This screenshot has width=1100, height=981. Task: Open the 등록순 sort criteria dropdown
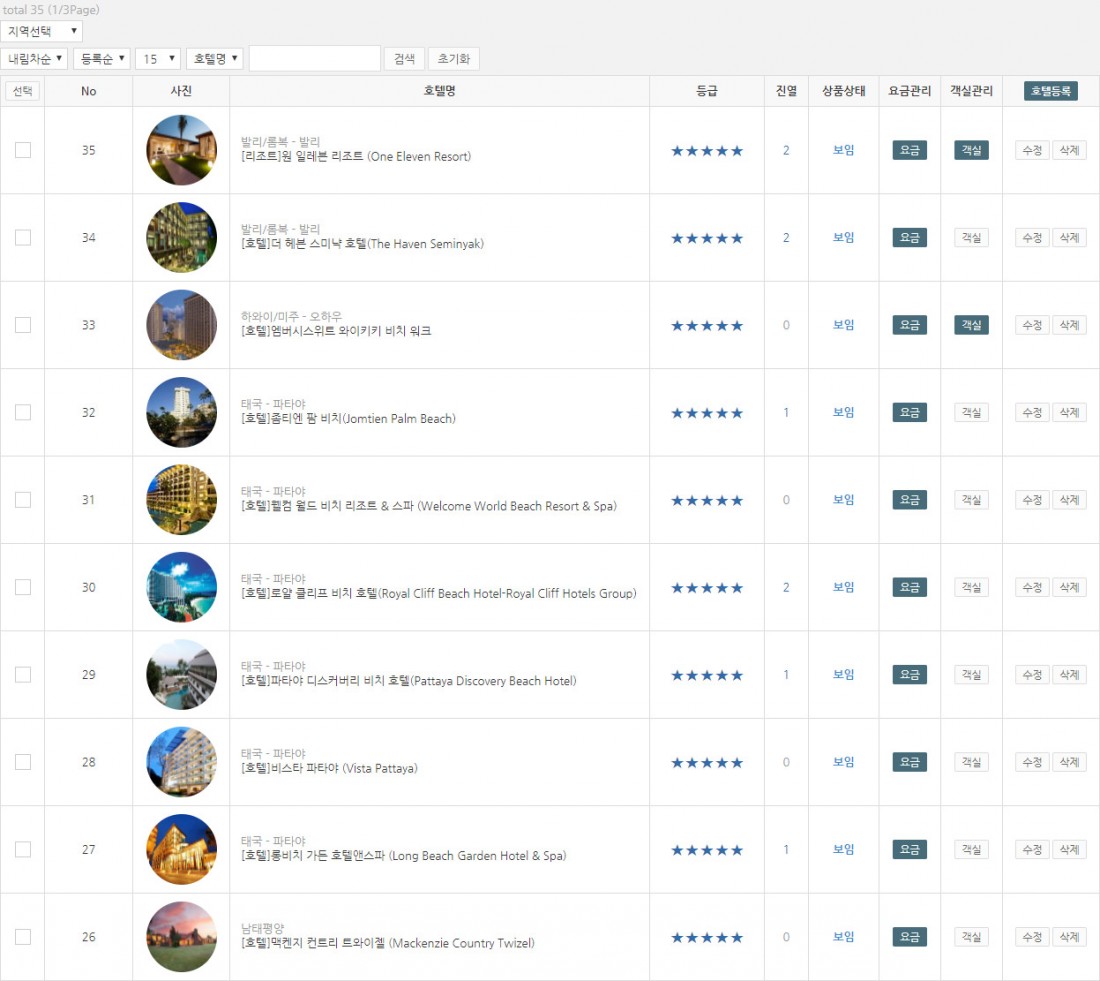tap(102, 59)
